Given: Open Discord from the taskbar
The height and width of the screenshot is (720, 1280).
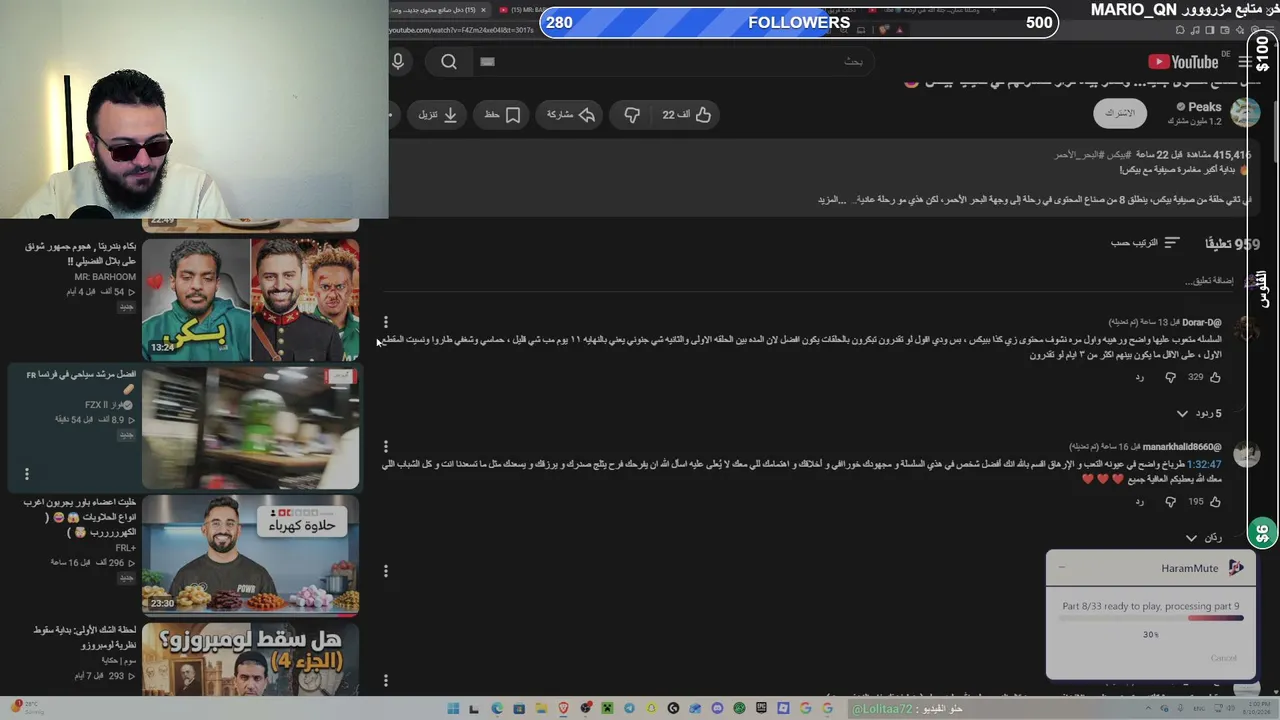Looking at the screenshot, I should [x=717, y=709].
